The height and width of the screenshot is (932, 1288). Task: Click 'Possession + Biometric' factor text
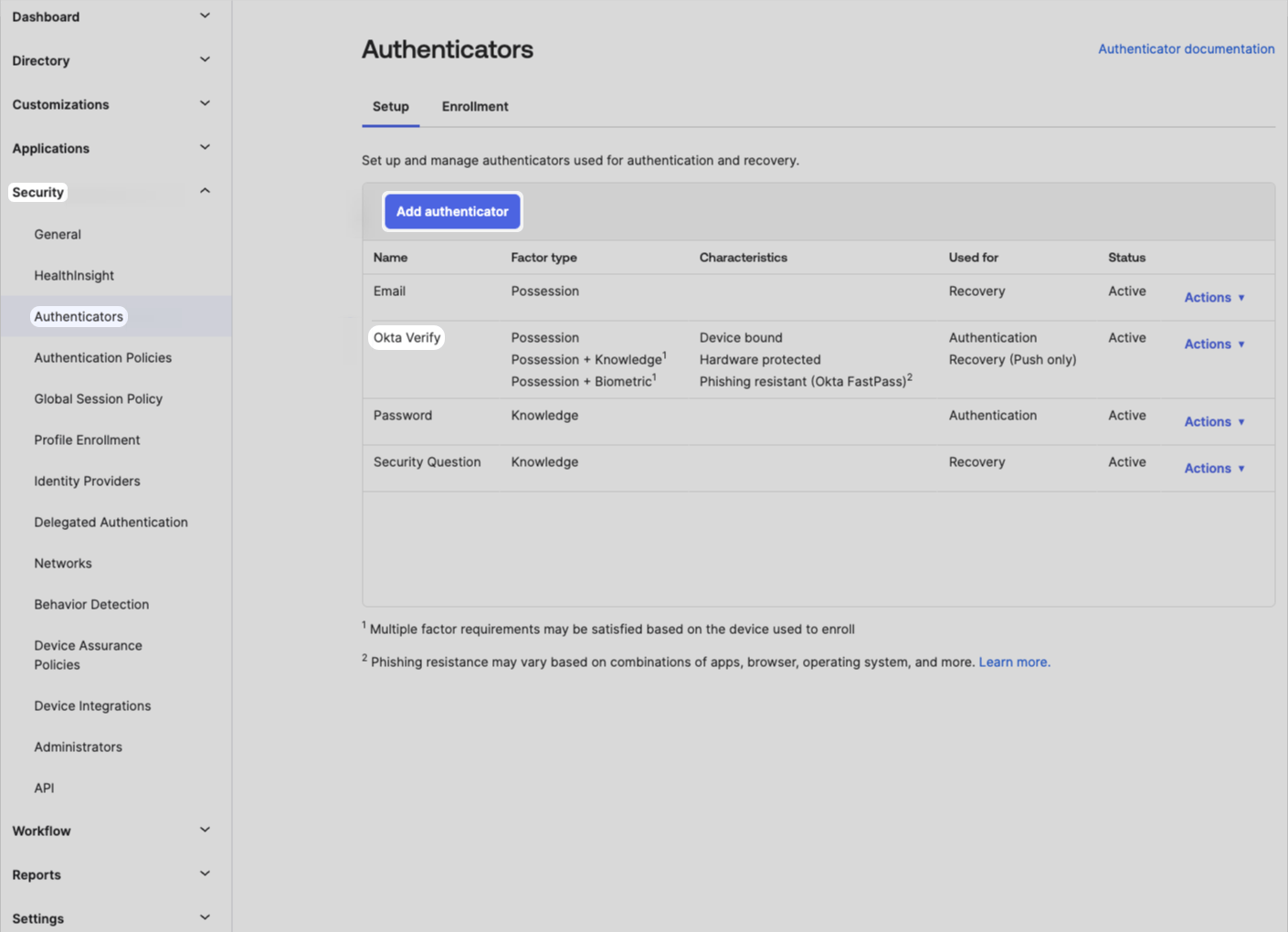point(583,381)
